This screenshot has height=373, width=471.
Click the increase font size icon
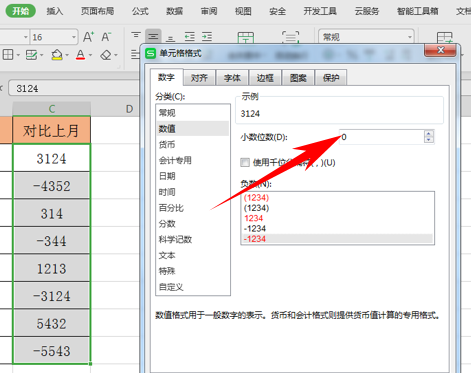tap(88, 37)
